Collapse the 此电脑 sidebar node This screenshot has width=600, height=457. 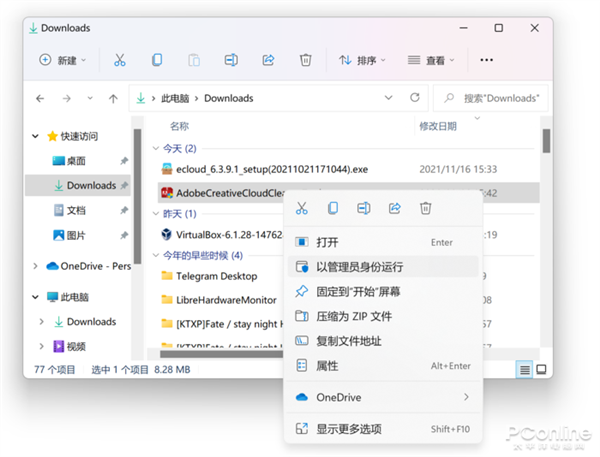pos(35,297)
